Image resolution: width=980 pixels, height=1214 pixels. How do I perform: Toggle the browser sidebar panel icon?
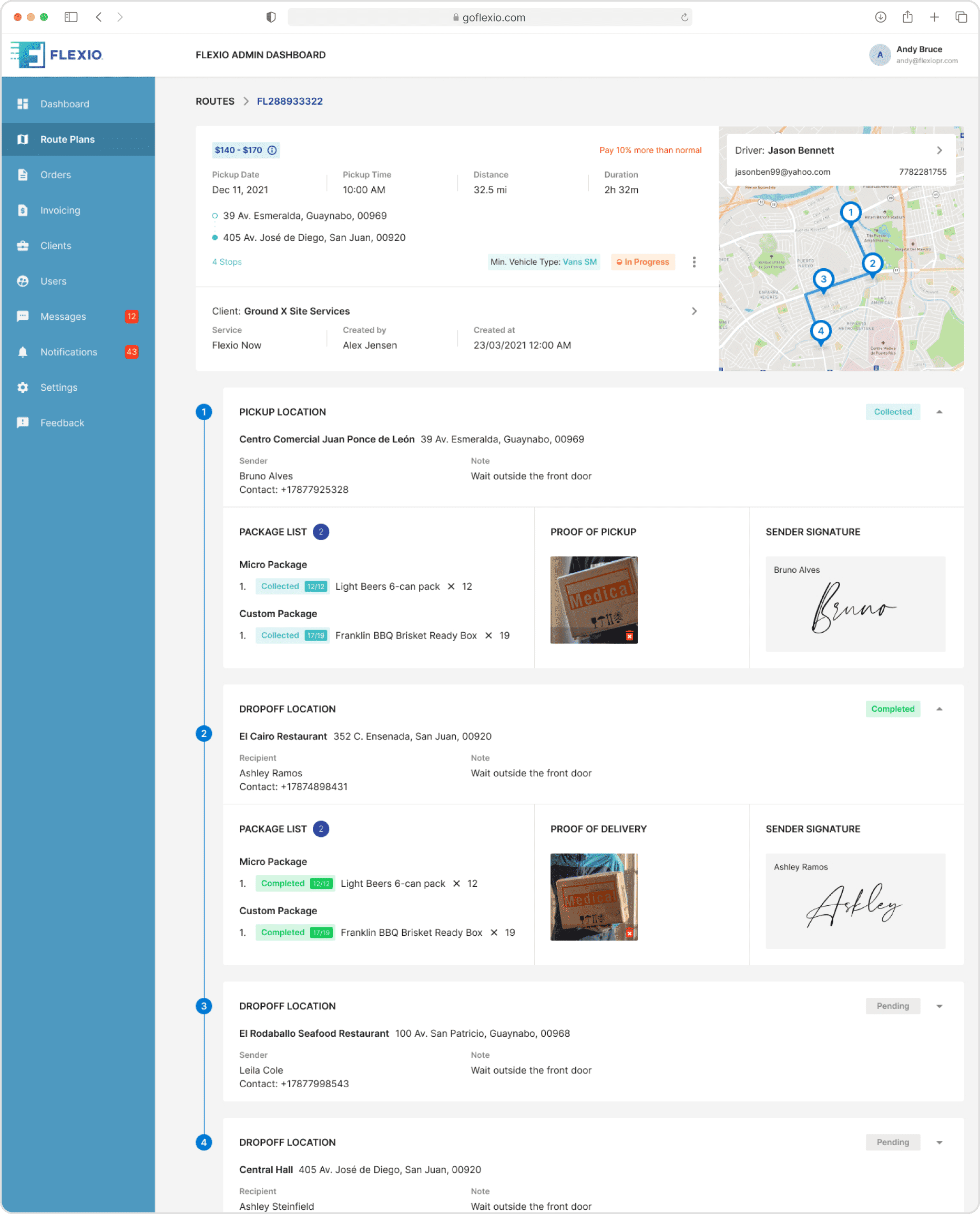[x=71, y=17]
